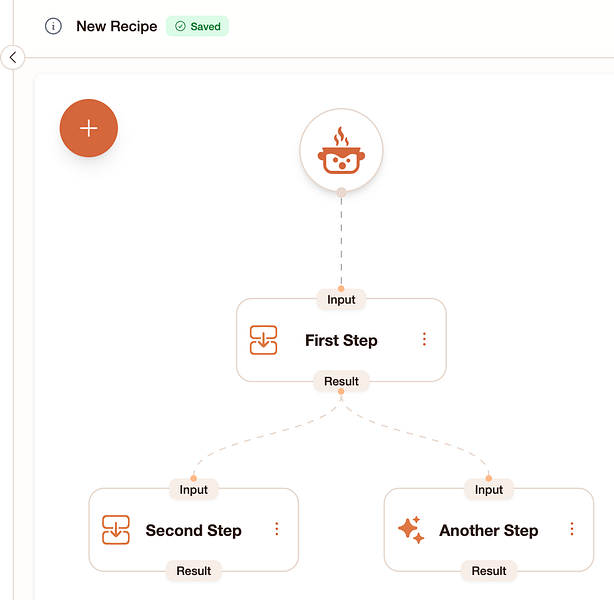614x600 pixels.
Task: Click the trigger node's output connector dot
Action: pyautogui.click(x=341, y=192)
